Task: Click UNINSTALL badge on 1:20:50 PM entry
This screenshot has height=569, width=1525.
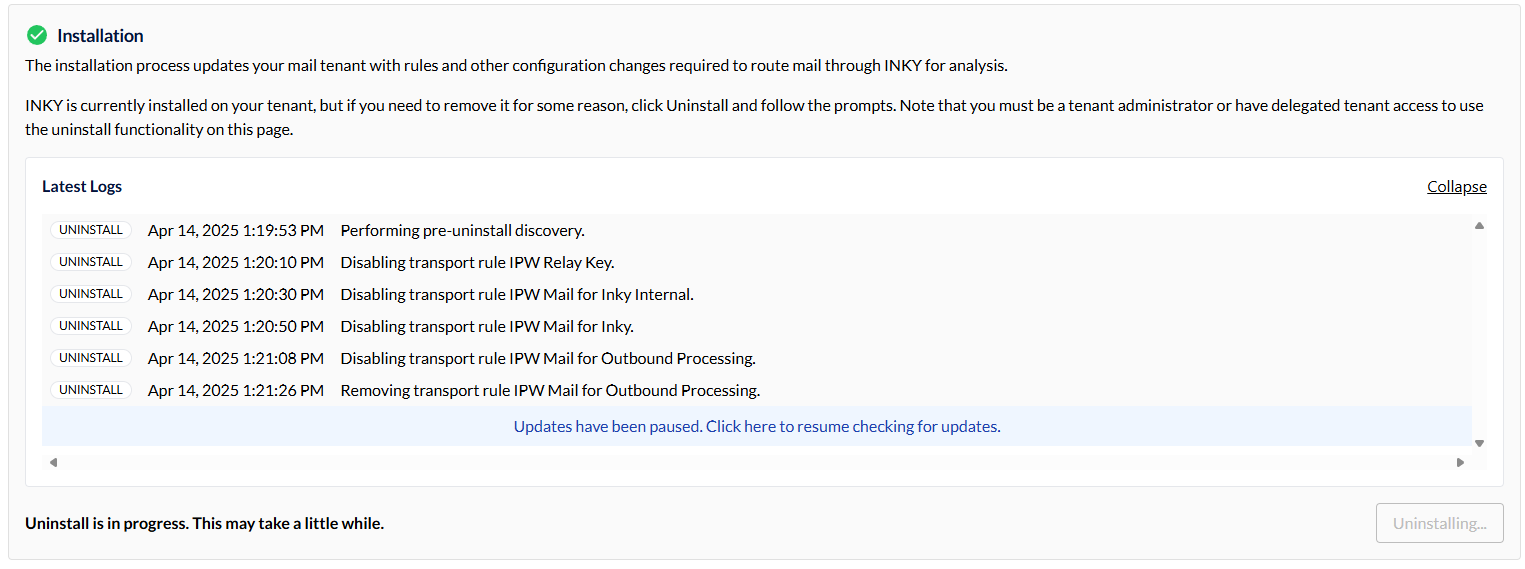Action: [x=91, y=326]
